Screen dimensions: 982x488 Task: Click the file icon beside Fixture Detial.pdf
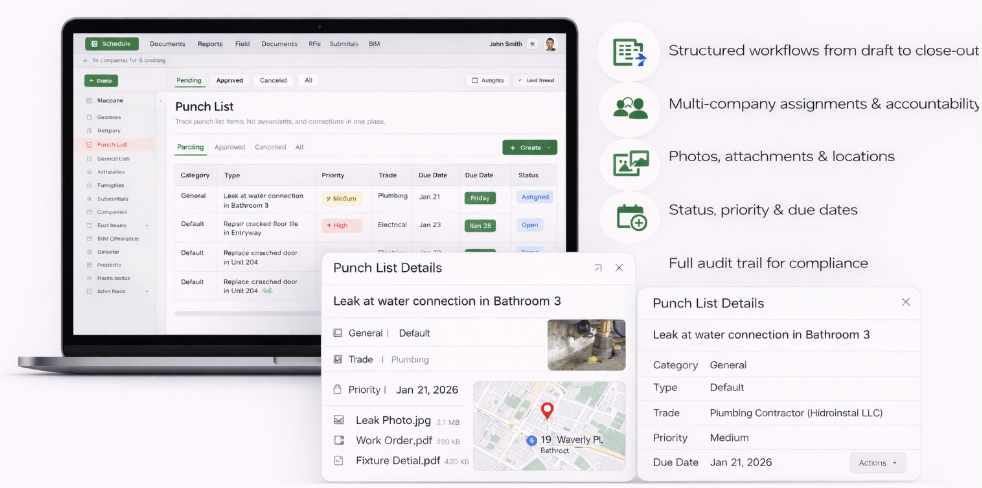[x=339, y=460]
